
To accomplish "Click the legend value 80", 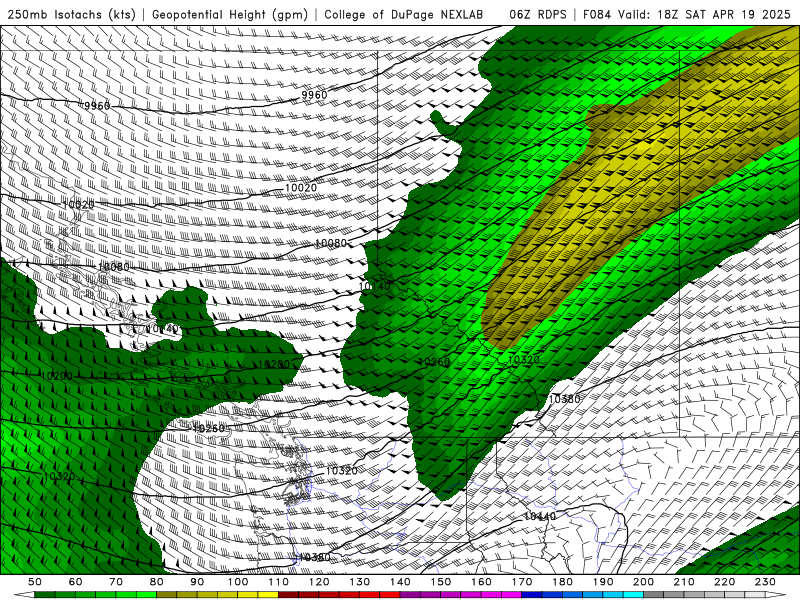I will point(157,582).
